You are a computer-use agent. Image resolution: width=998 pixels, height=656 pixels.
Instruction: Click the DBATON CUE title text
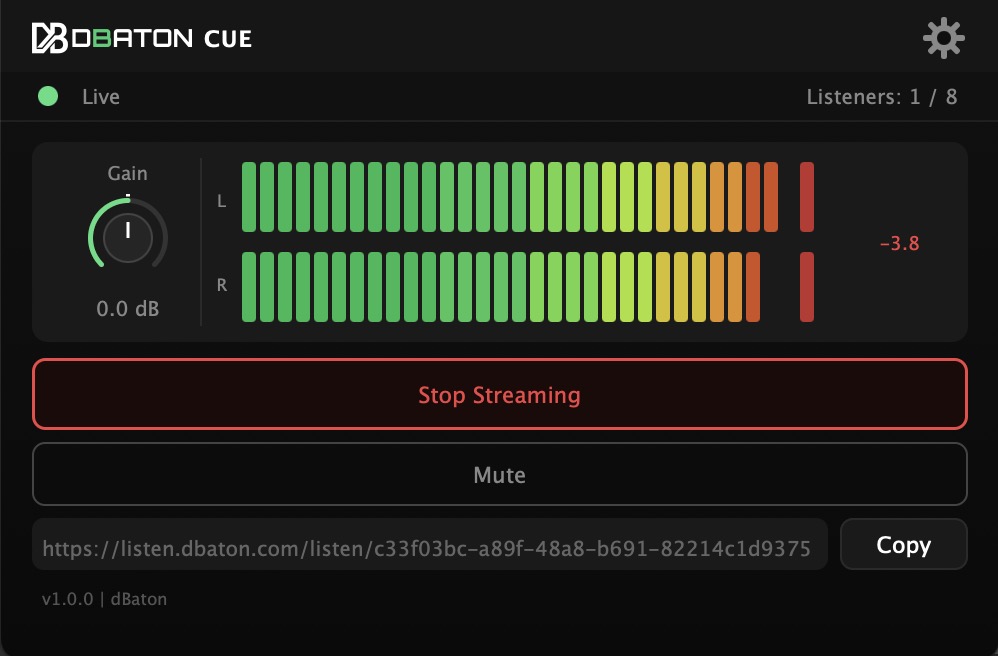click(162, 38)
